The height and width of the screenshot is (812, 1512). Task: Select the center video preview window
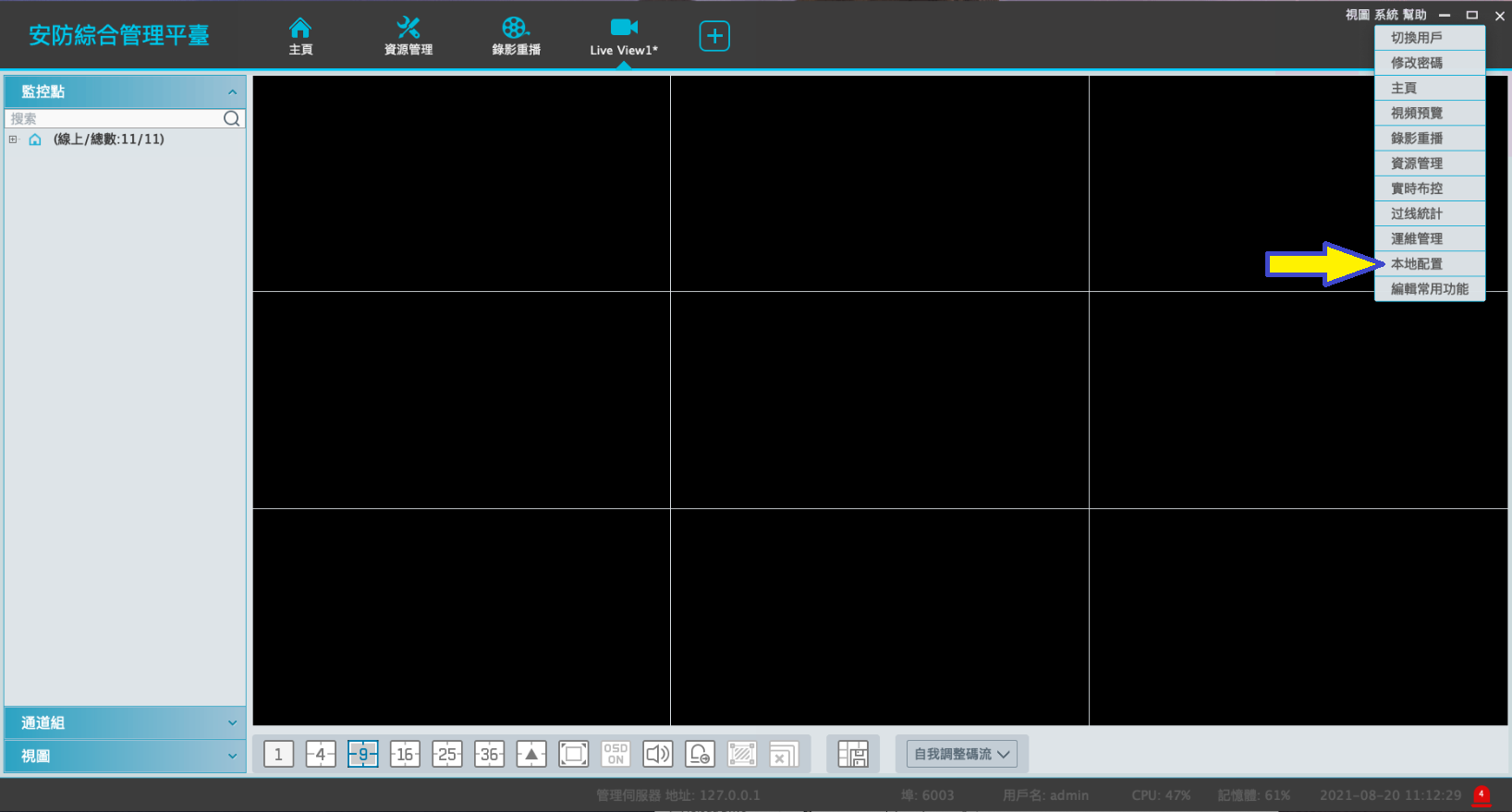[x=879, y=399]
